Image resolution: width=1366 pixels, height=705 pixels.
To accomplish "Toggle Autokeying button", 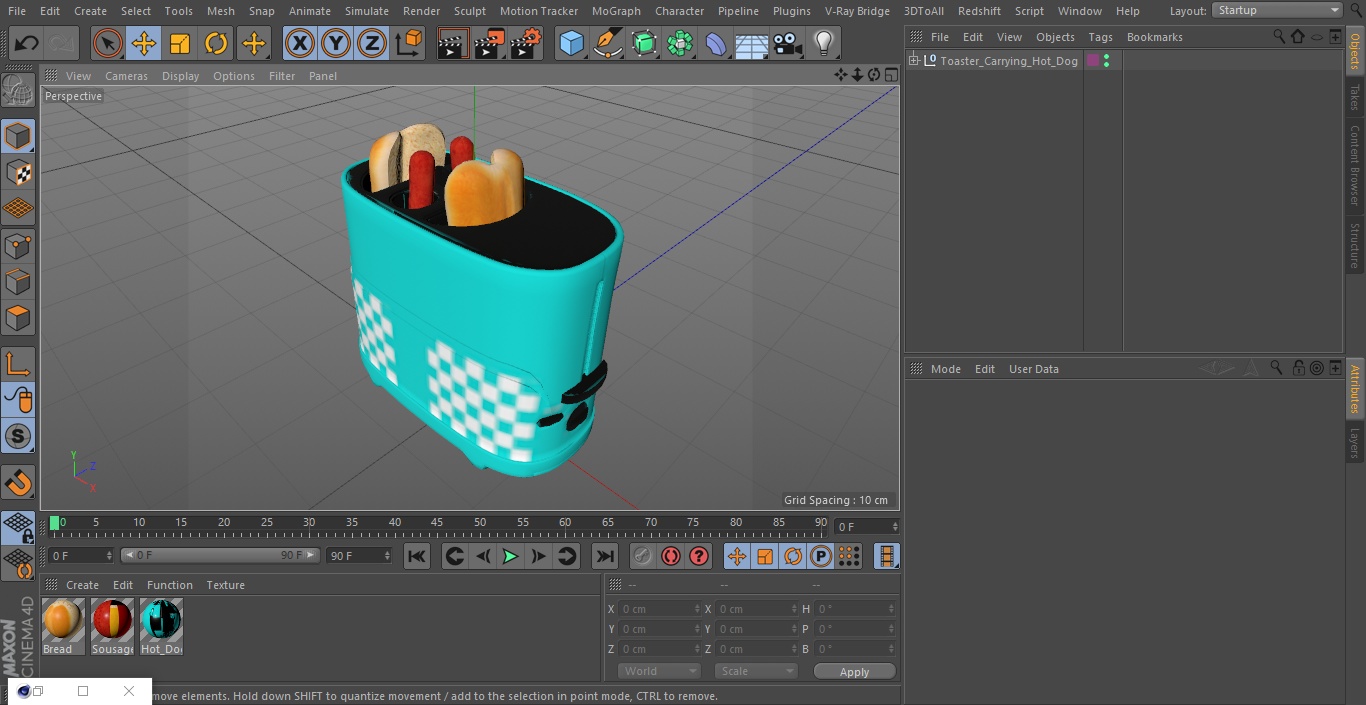I will point(671,556).
